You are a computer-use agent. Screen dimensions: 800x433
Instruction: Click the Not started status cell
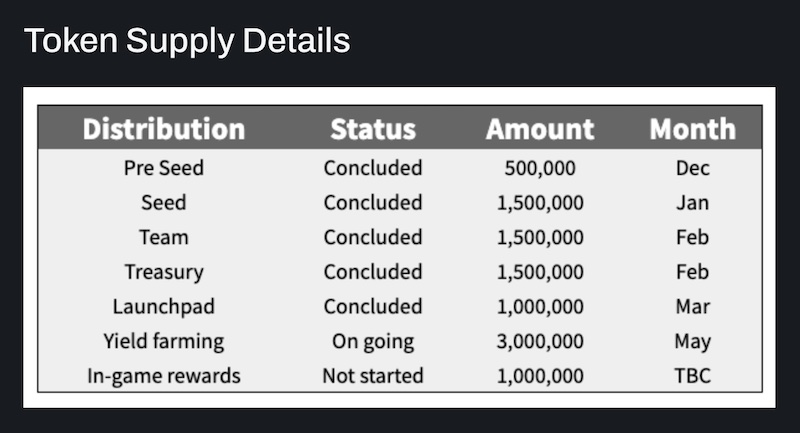373,376
